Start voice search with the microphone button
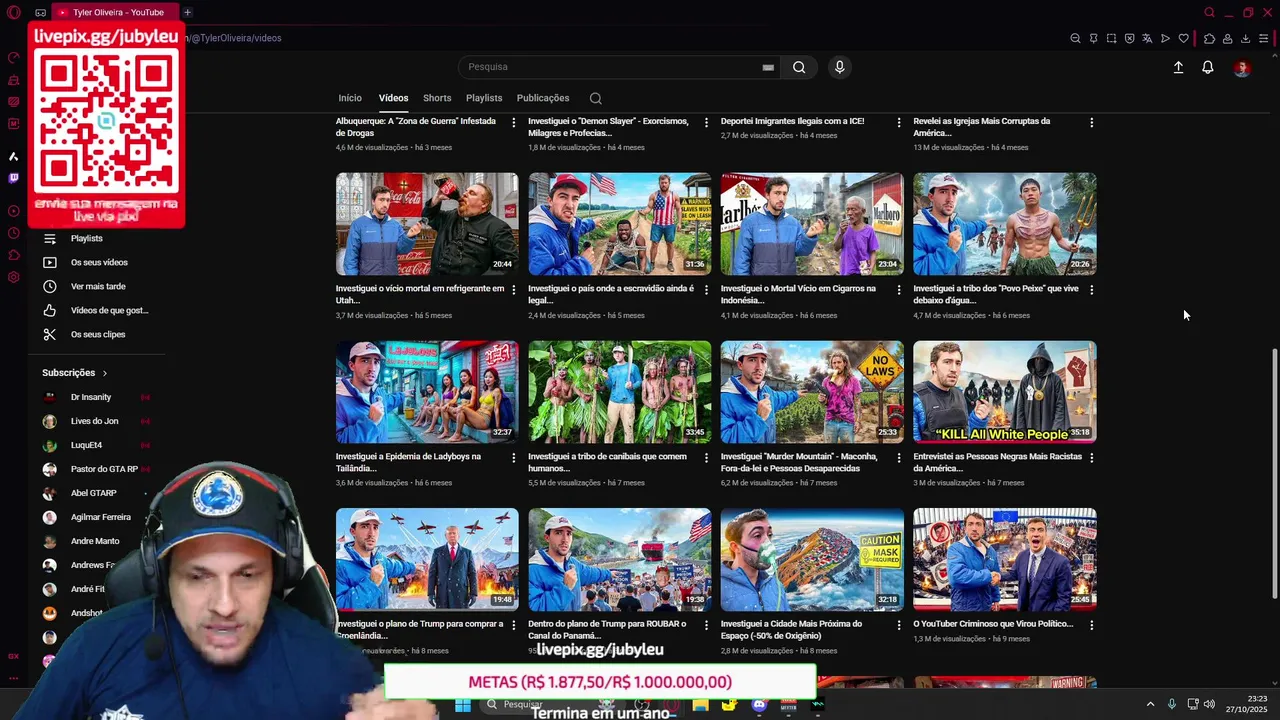This screenshot has width=1280, height=720. [x=839, y=67]
